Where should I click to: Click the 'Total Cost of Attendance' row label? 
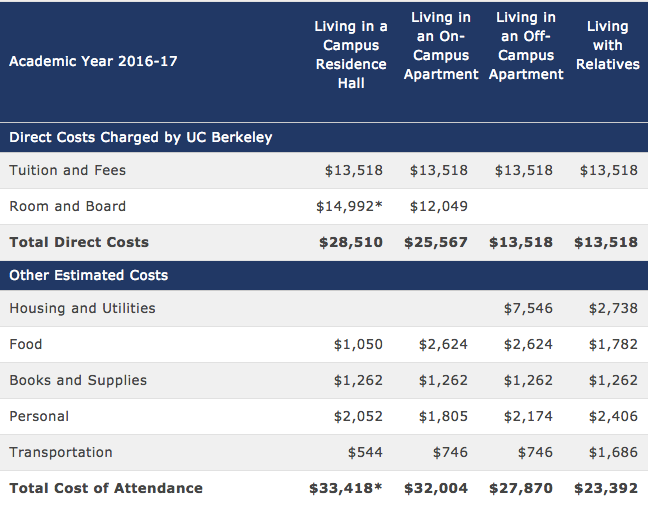106,488
